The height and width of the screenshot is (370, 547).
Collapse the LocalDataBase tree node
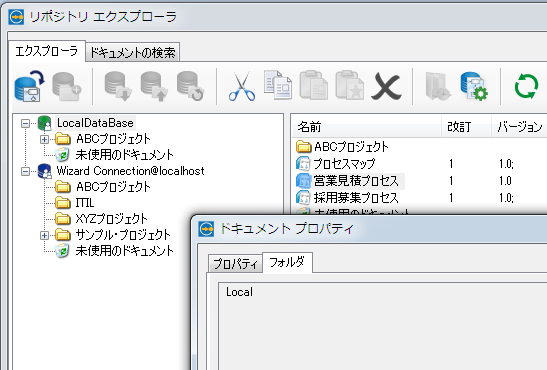click(x=25, y=123)
